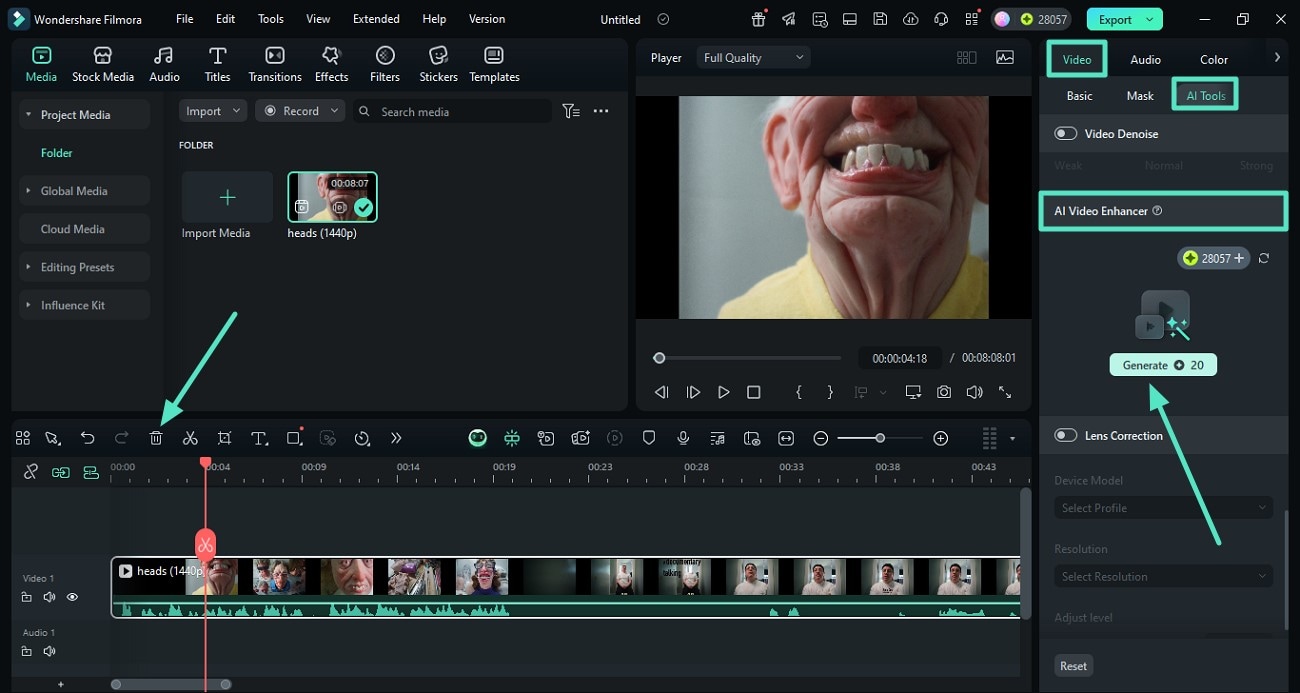Toggle Video 1 track visibility eye
The image size is (1300, 693).
click(72, 597)
